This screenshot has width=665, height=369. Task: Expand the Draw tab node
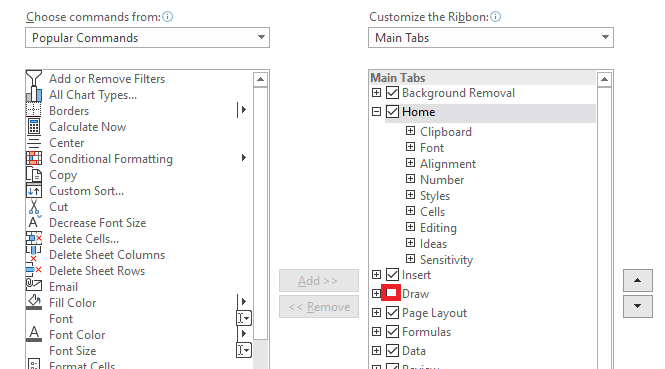(x=376, y=293)
